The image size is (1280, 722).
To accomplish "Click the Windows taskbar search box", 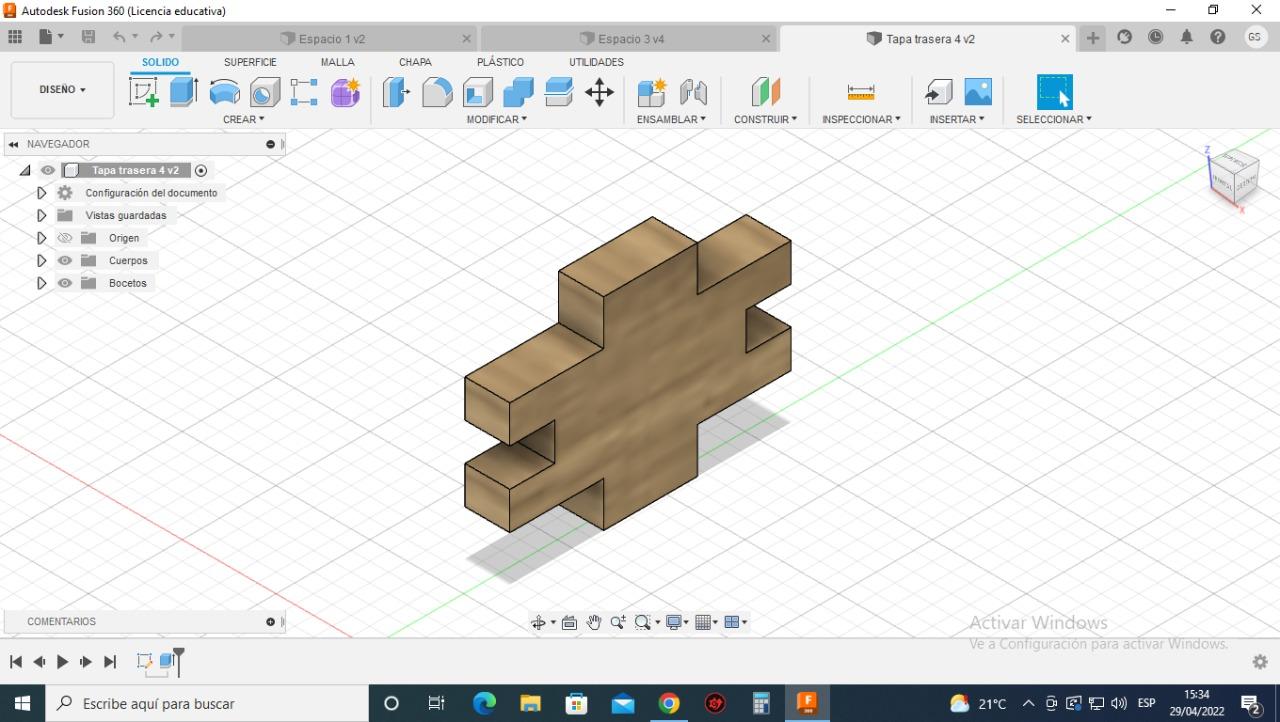I will (x=207, y=703).
